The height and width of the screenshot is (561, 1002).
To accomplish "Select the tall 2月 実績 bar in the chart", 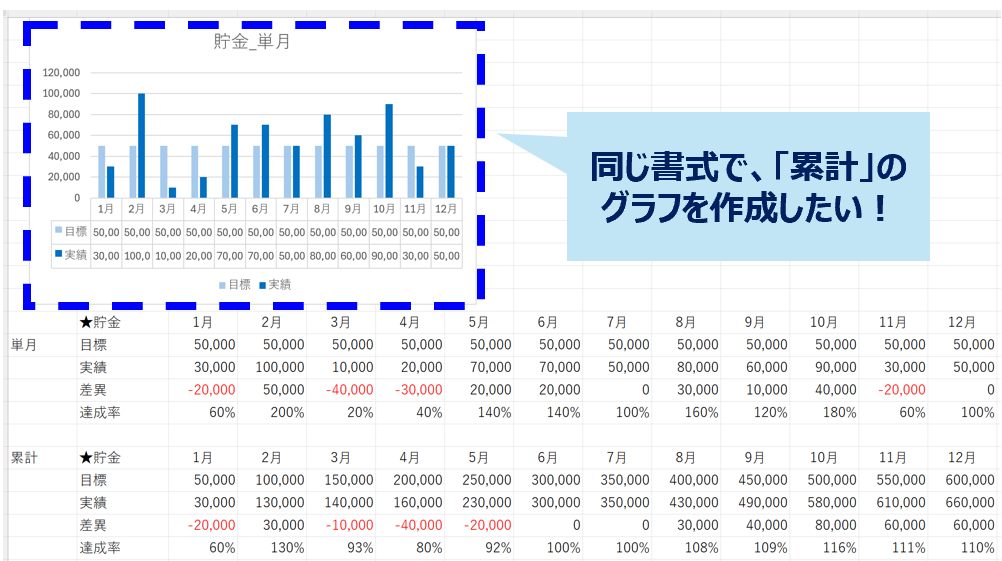I will (141, 146).
